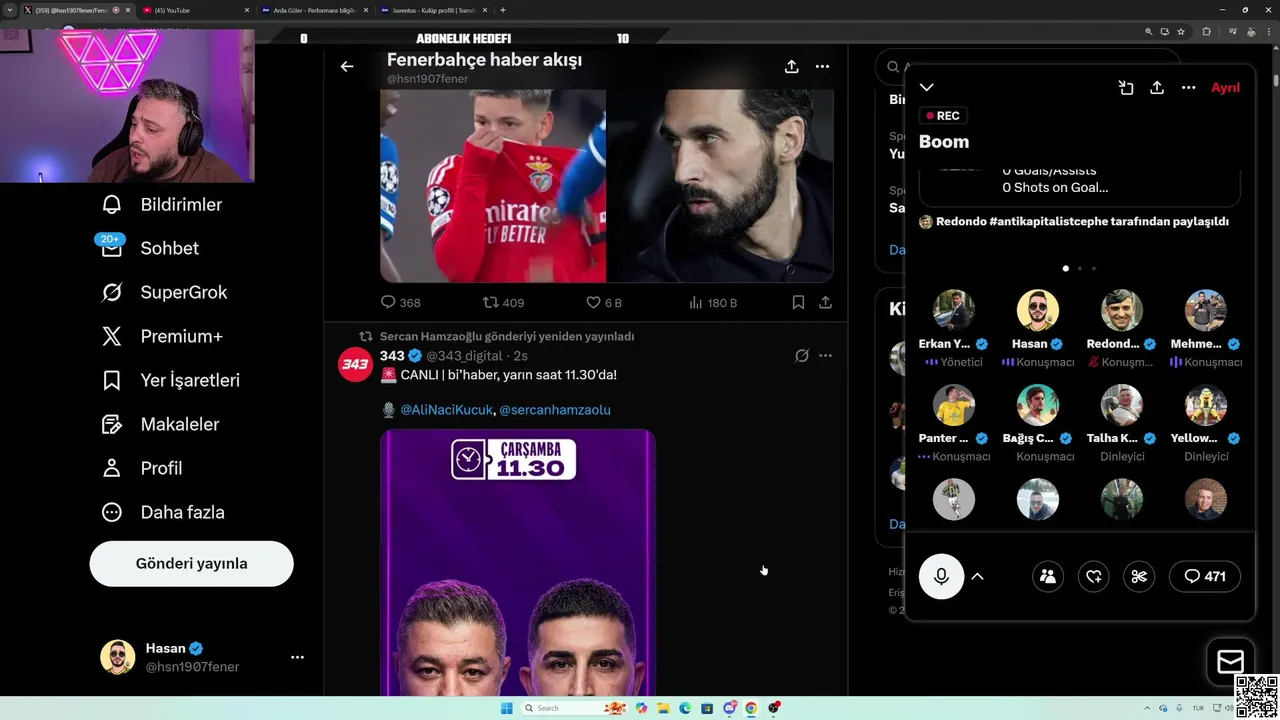Select speaker Mehme... avatar
Viewport: 1280px width, 720px height.
click(x=1206, y=310)
